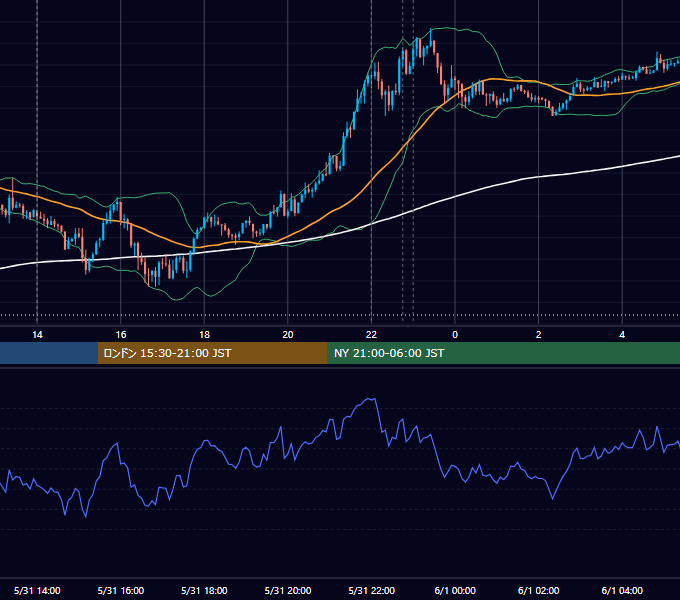Click the '6/1 00:00' date label
The image size is (680, 600).
pyautogui.click(x=455, y=590)
